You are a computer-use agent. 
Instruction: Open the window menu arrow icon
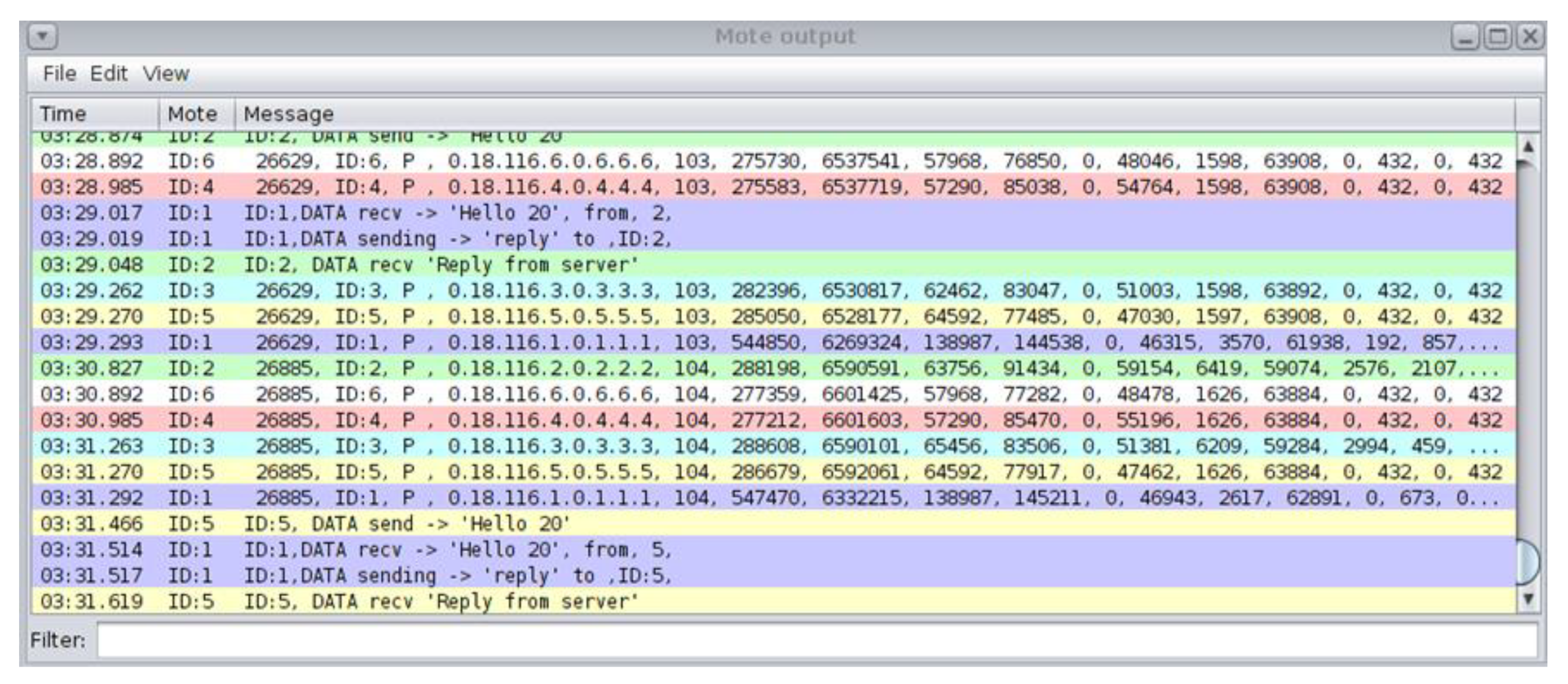[42, 36]
